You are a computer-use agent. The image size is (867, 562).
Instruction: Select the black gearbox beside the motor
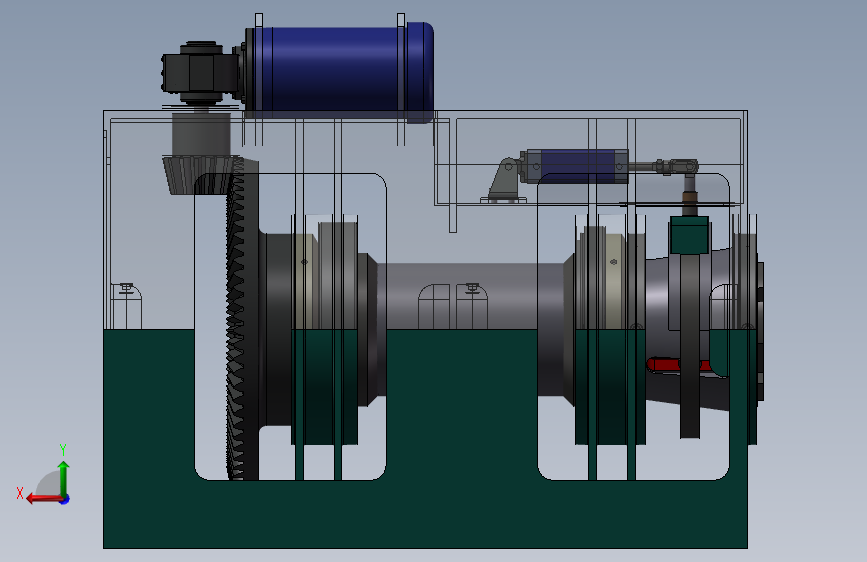pos(201,72)
